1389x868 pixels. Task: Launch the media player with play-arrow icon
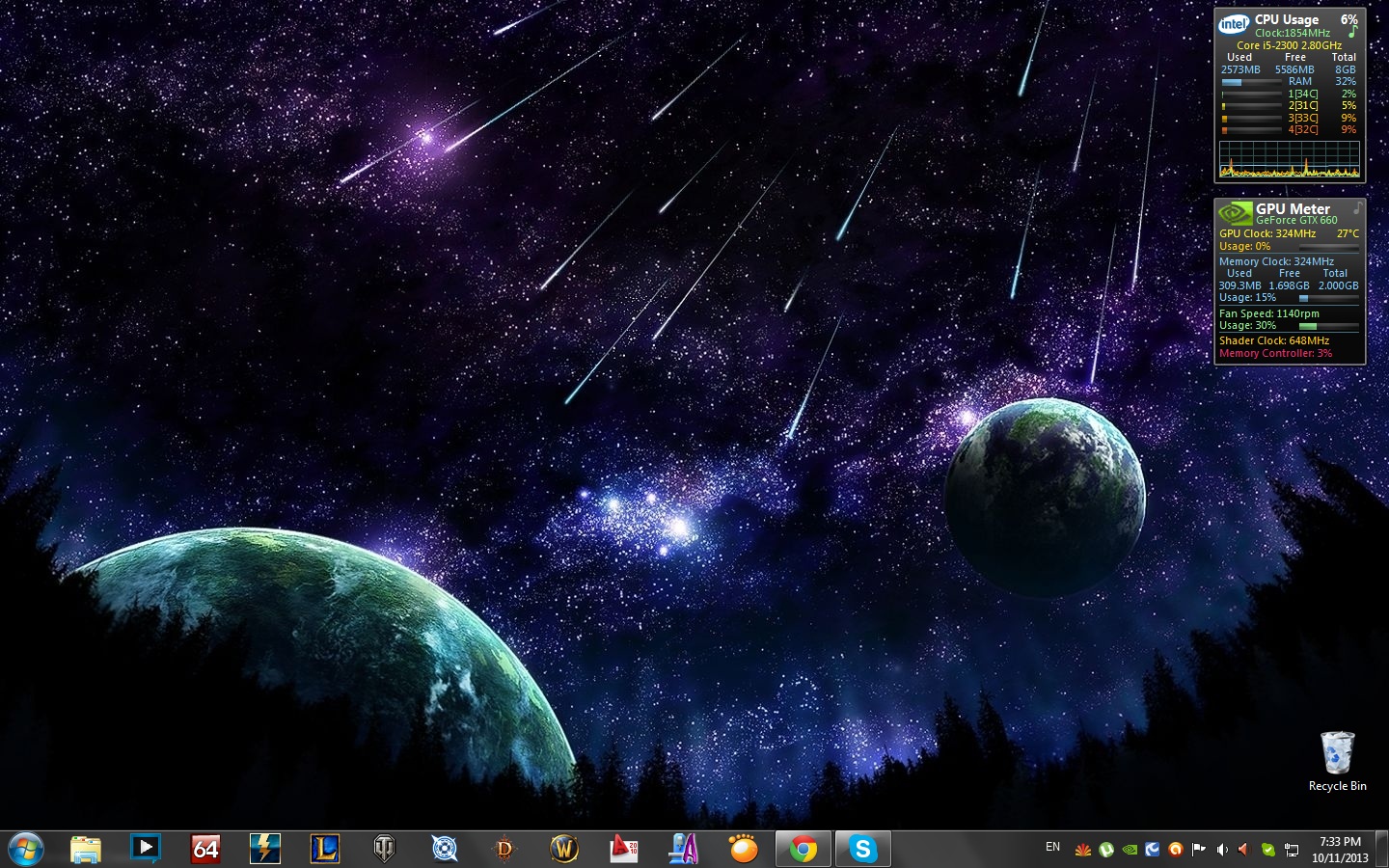tap(146, 850)
